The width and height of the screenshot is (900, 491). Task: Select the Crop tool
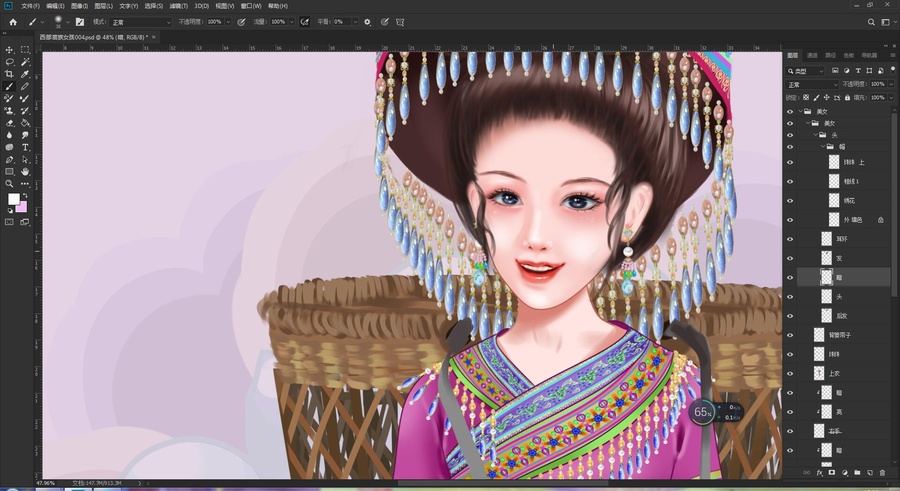pos(9,74)
